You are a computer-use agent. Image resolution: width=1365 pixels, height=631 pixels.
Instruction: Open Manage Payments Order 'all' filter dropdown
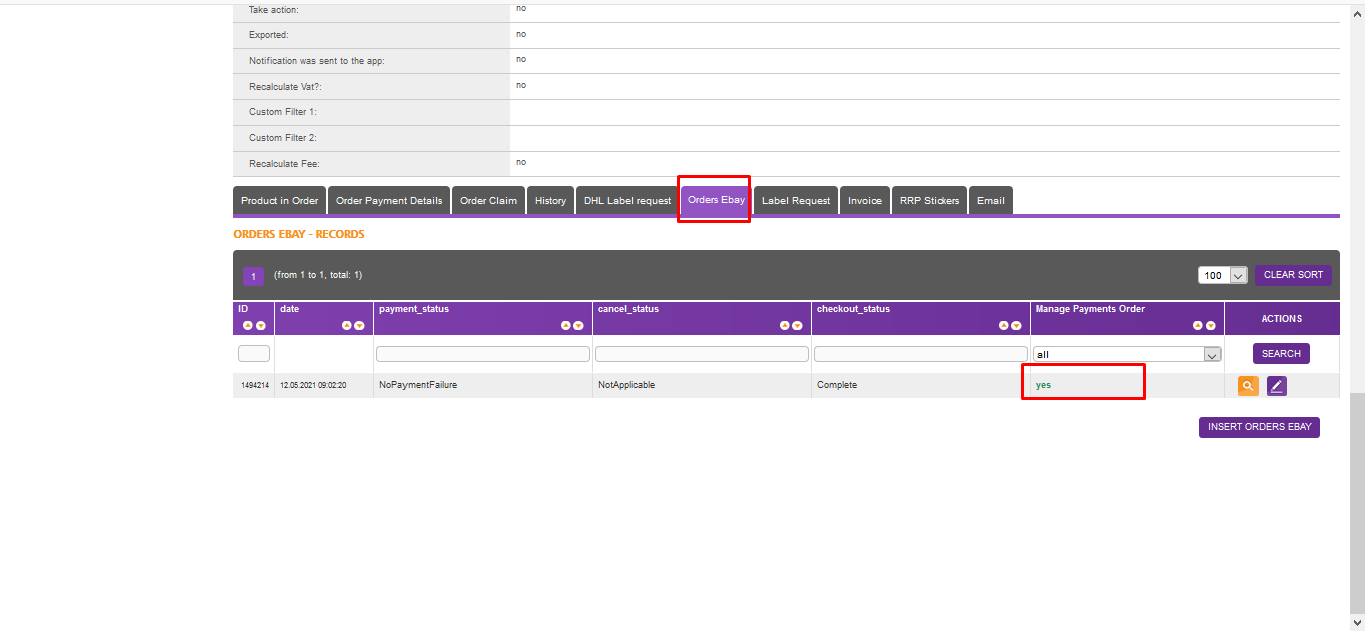pos(1127,354)
